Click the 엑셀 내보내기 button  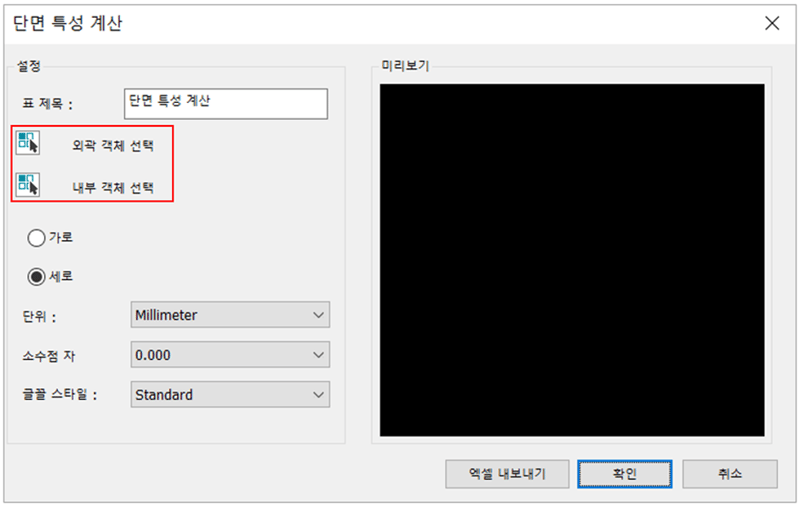tap(507, 474)
